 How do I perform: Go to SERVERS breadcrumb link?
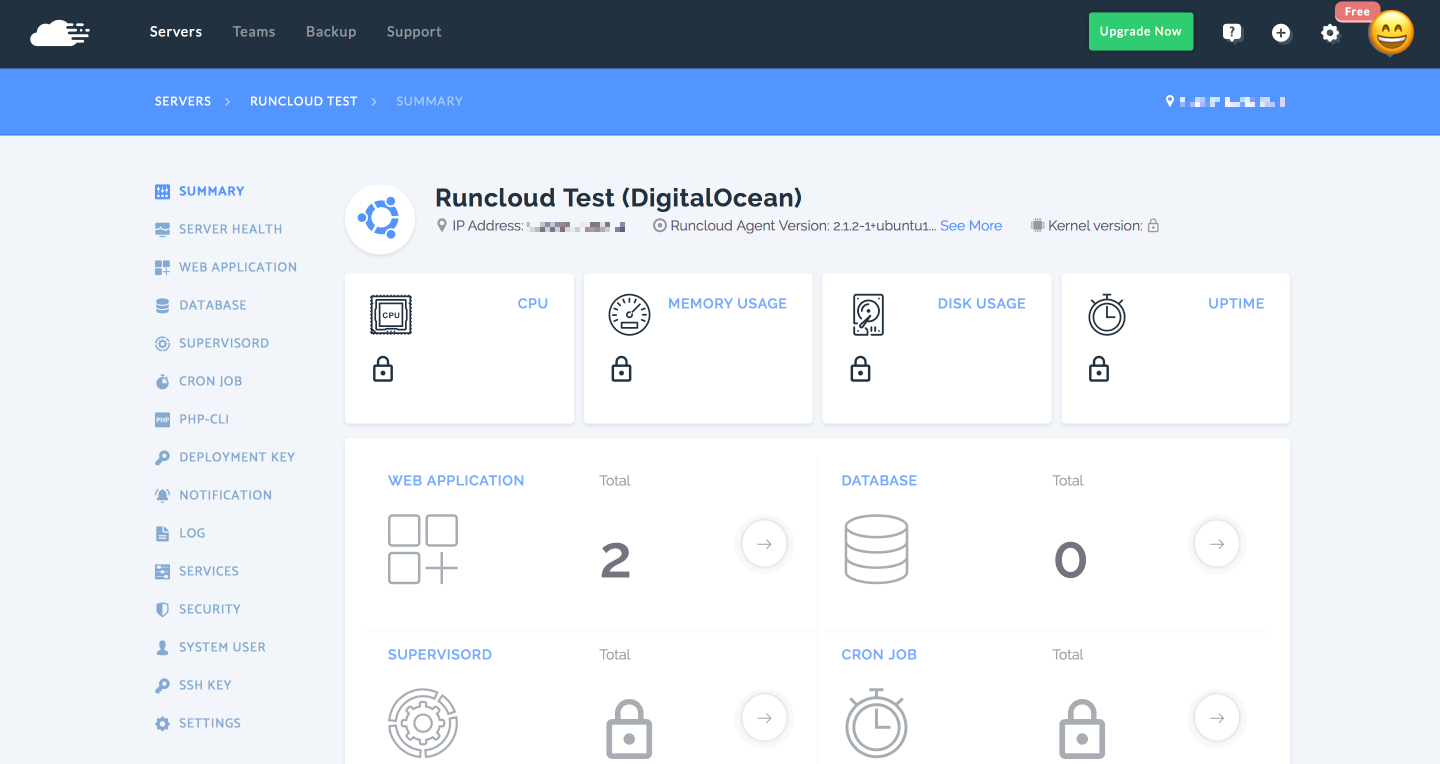[183, 101]
